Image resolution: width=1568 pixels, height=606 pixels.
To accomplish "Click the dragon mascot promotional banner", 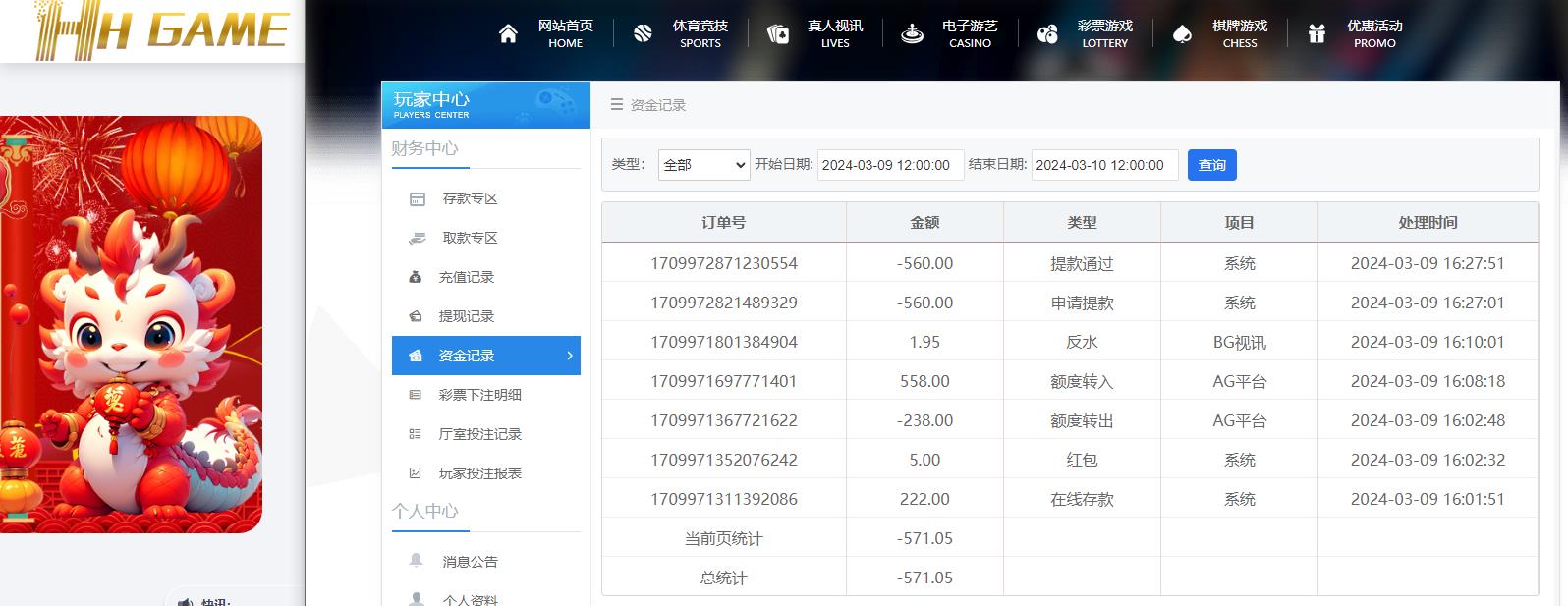I will pyautogui.click(x=131, y=324).
